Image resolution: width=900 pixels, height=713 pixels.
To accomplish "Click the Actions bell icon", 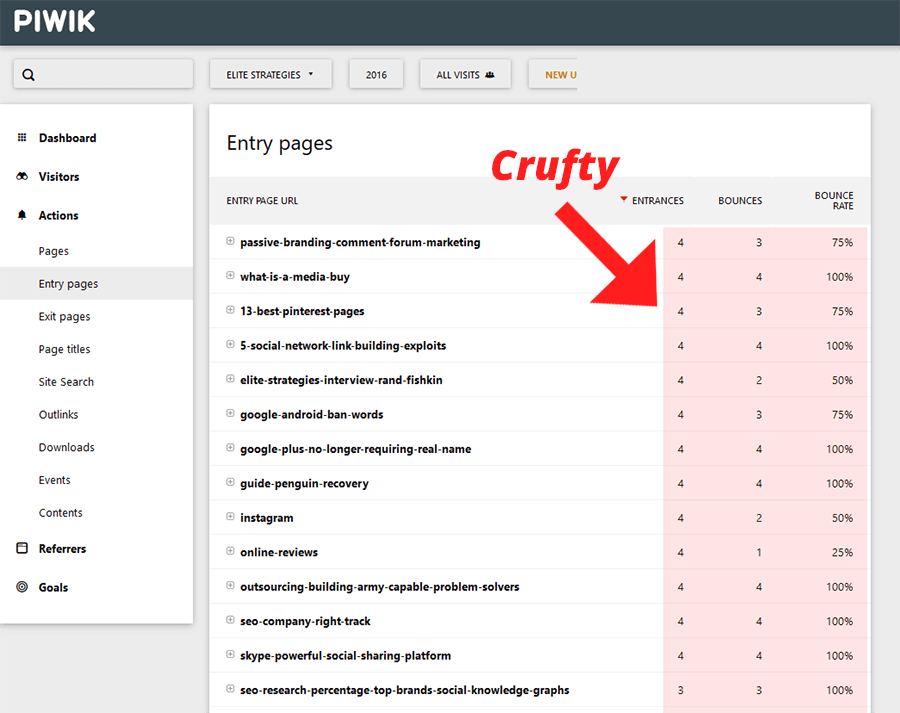I will click(22, 215).
